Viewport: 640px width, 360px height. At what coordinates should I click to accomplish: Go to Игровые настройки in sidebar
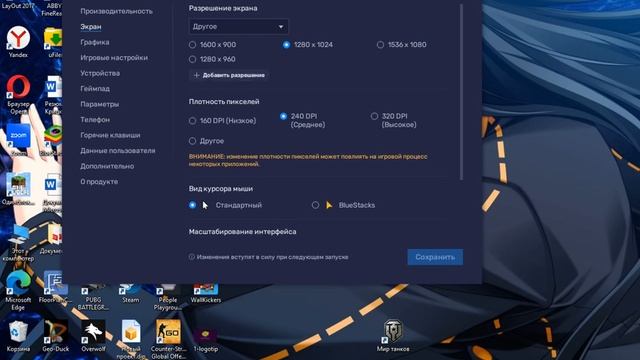point(114,58)
